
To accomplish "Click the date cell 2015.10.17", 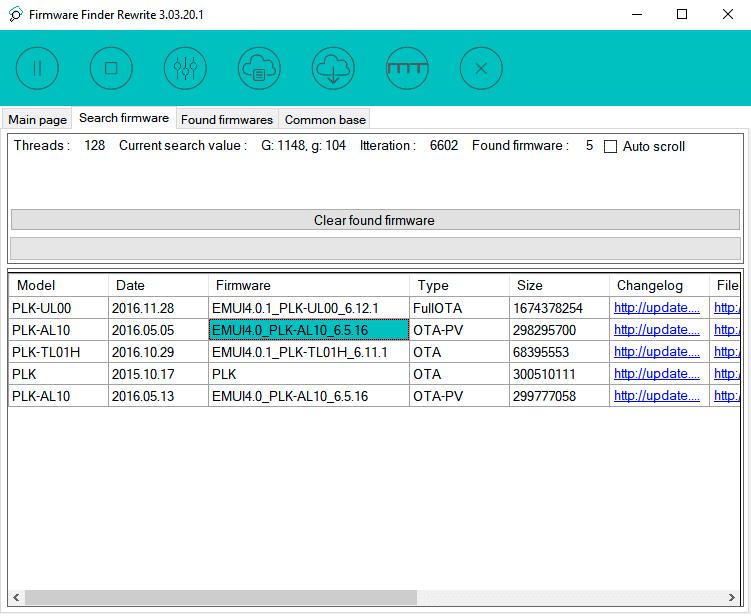I will (159, 374).
